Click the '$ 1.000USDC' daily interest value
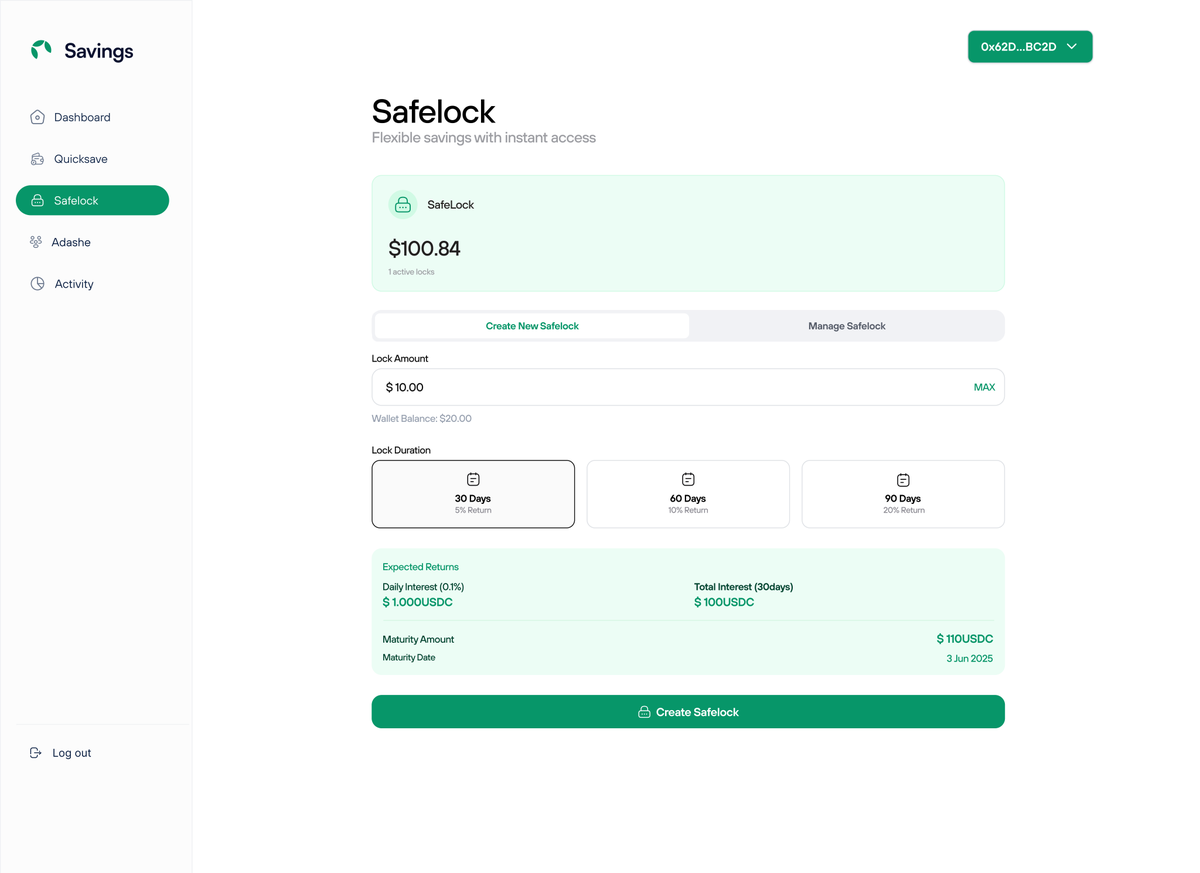 click(417, 603)
